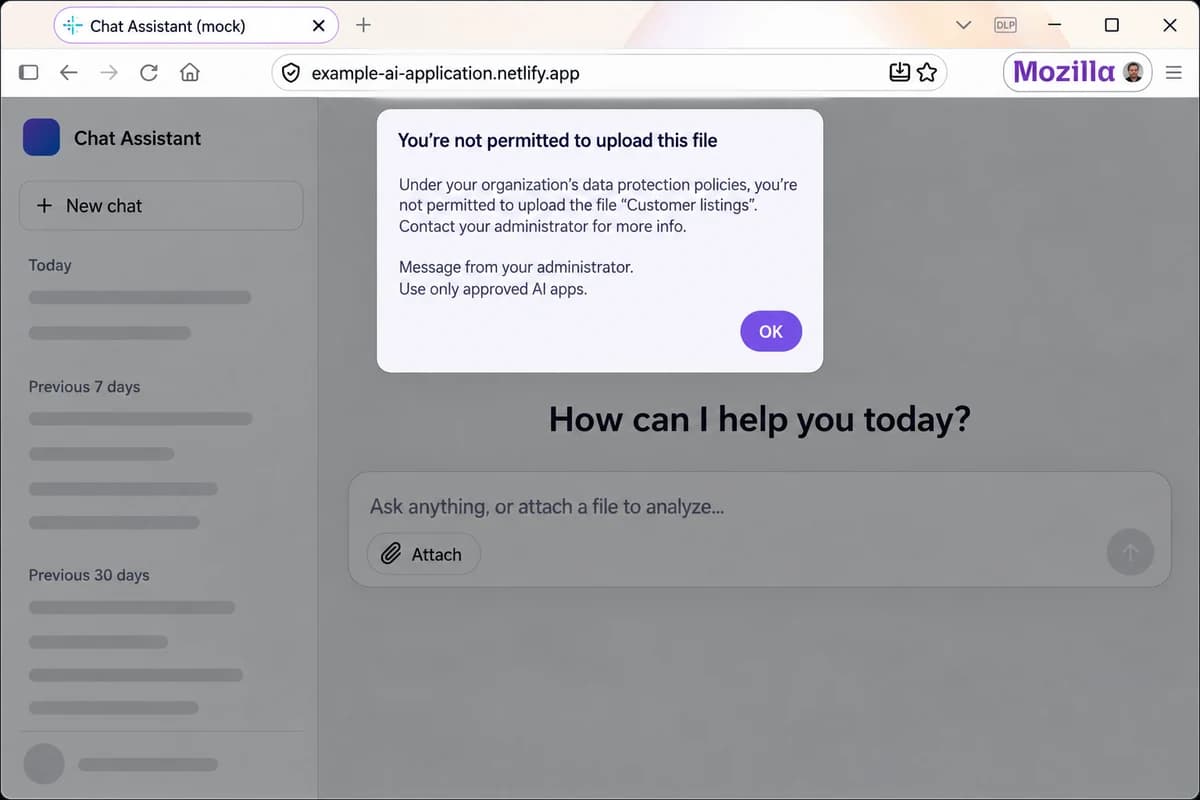Screen dimensions: 1200x800
Task: Toggle the sidebar panel icon
Action: pyautogui.click(x=29, y=72)
